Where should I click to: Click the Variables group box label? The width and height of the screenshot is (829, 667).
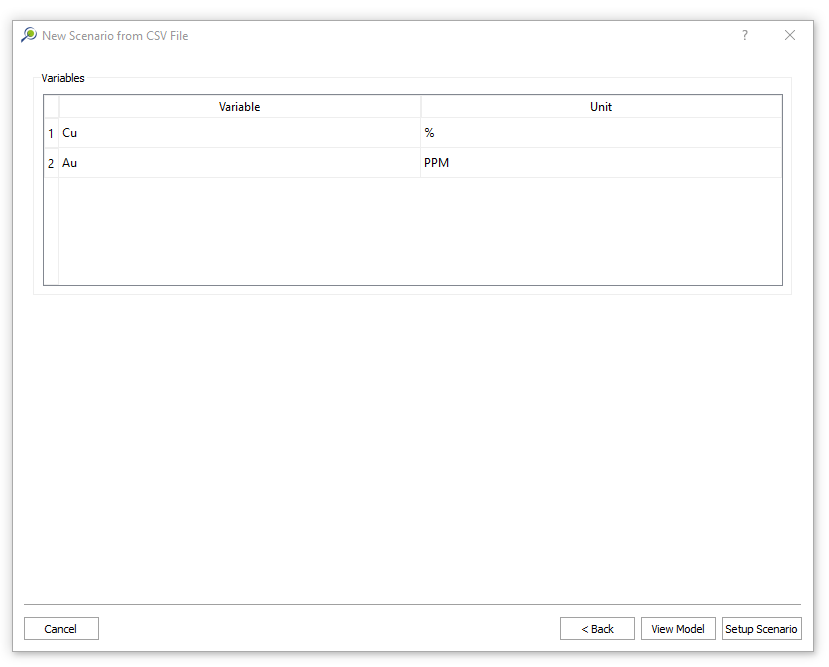63,78
